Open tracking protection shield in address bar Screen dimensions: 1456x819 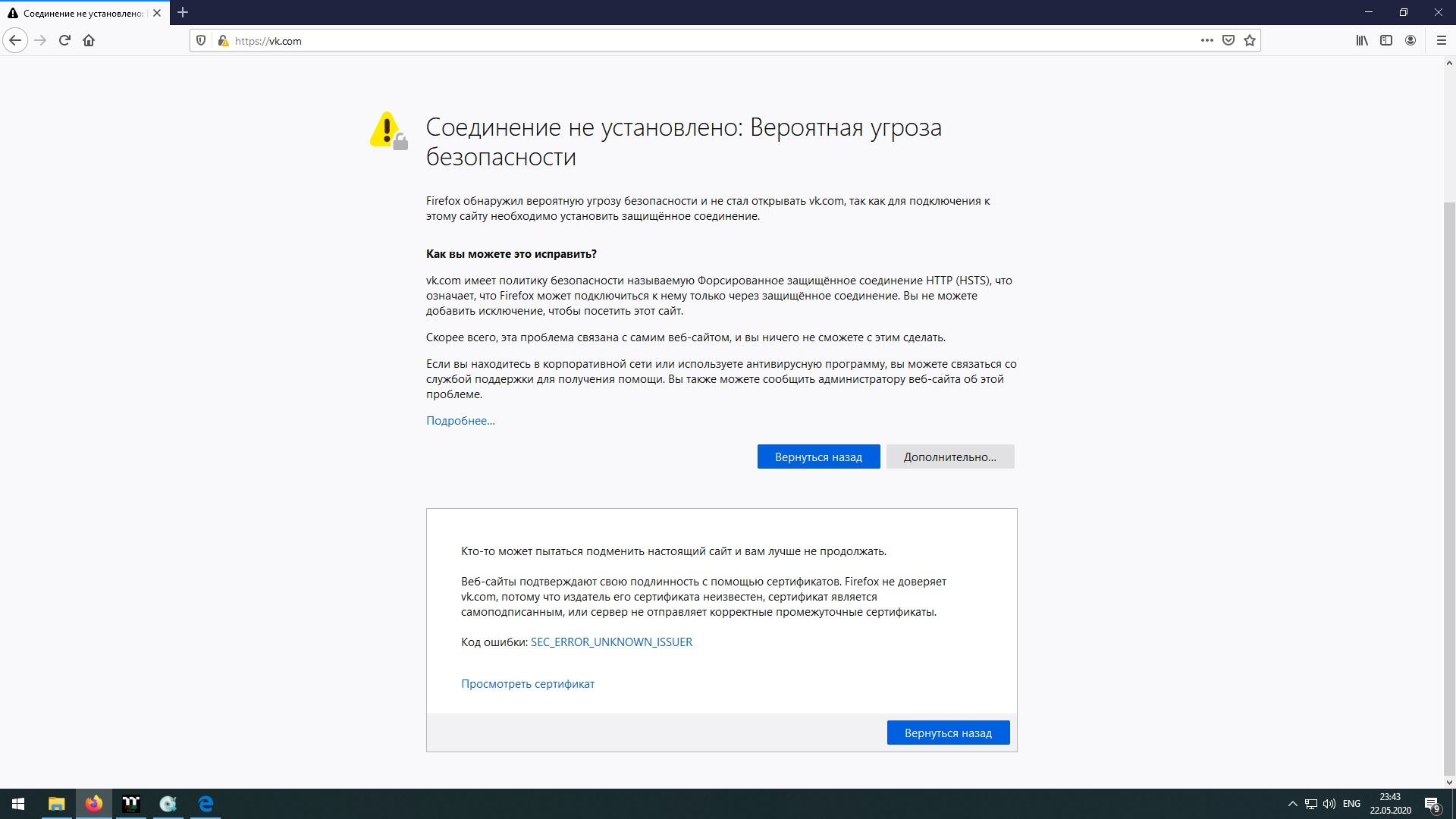coord(201,40)
